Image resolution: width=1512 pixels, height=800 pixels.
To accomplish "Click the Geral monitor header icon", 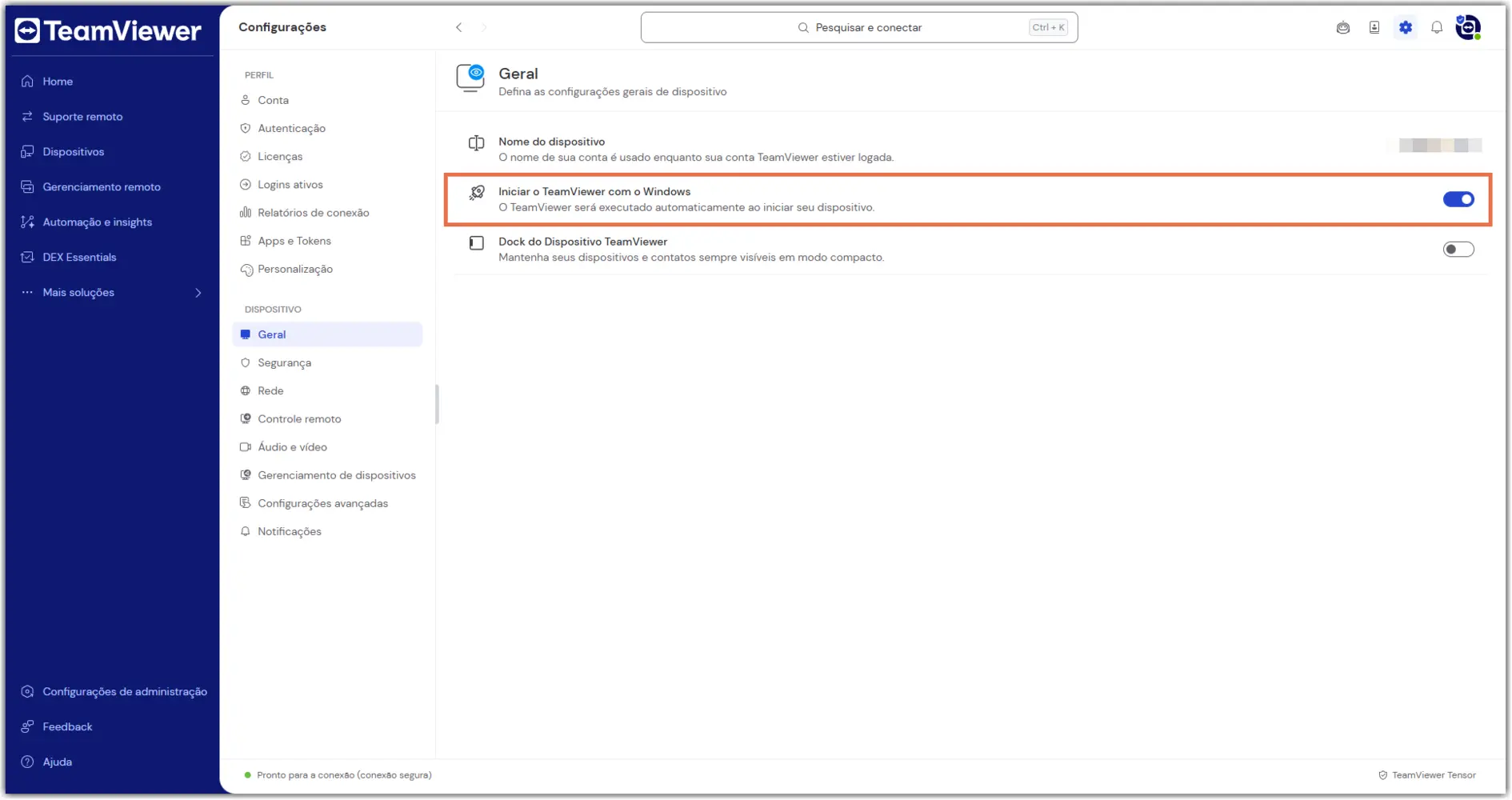I will [x=470, y=78].
